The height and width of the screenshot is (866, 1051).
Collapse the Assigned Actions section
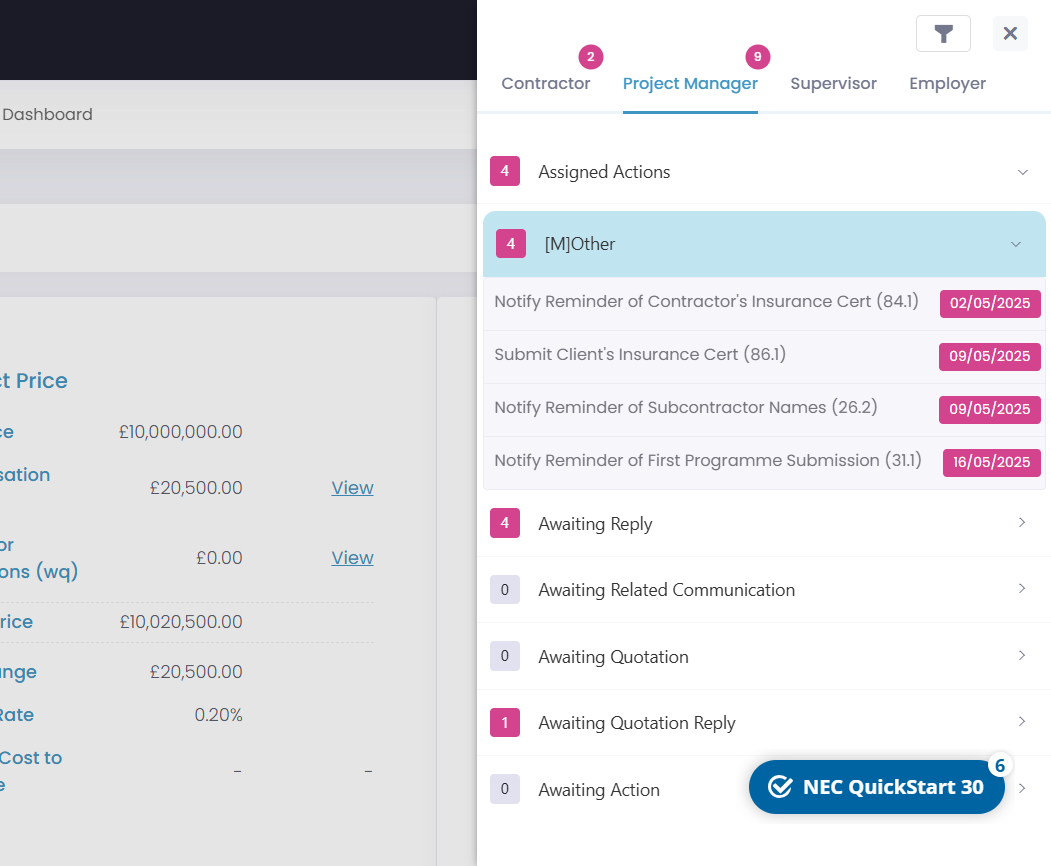click(1022, 172)
